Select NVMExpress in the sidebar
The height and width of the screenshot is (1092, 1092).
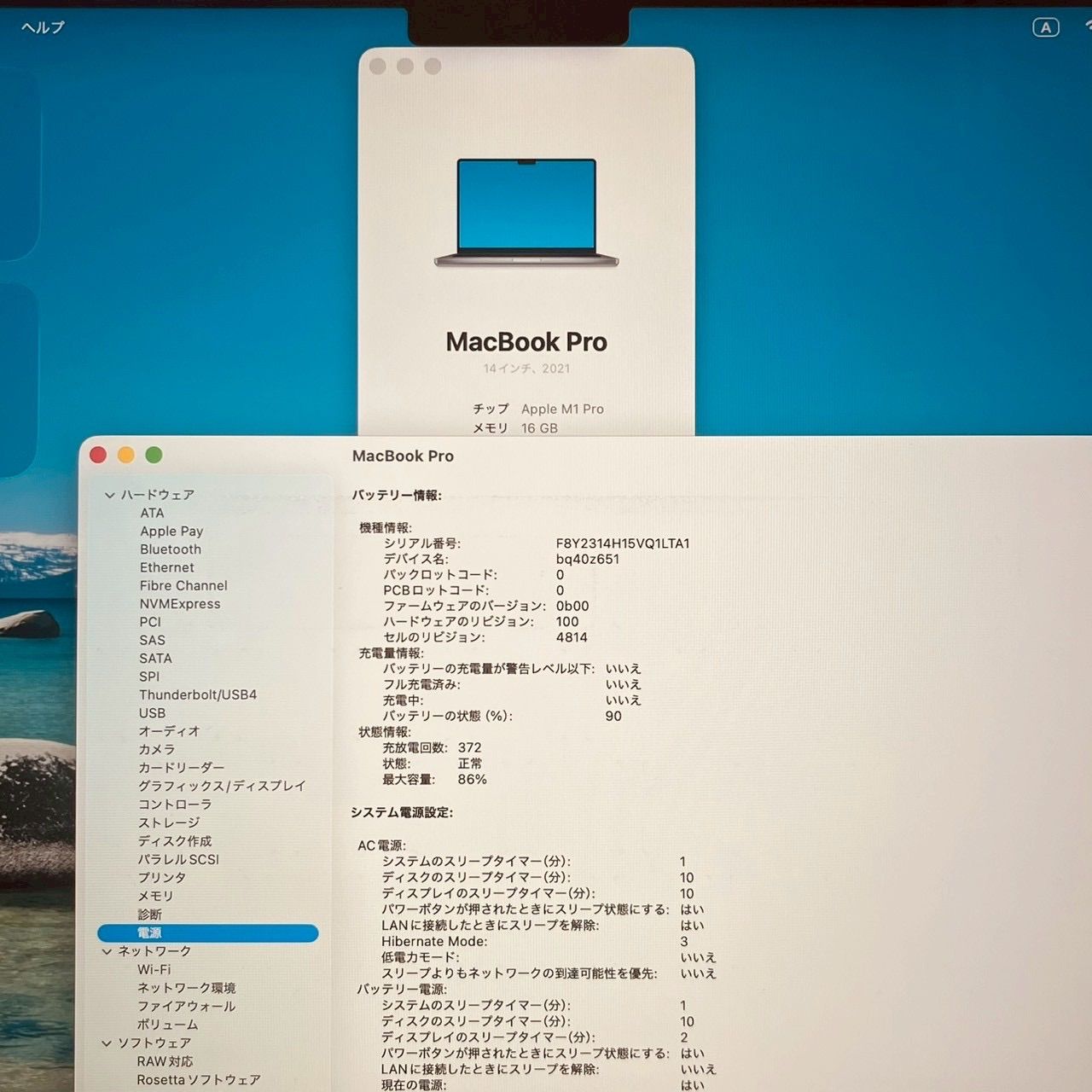(180, 603)
